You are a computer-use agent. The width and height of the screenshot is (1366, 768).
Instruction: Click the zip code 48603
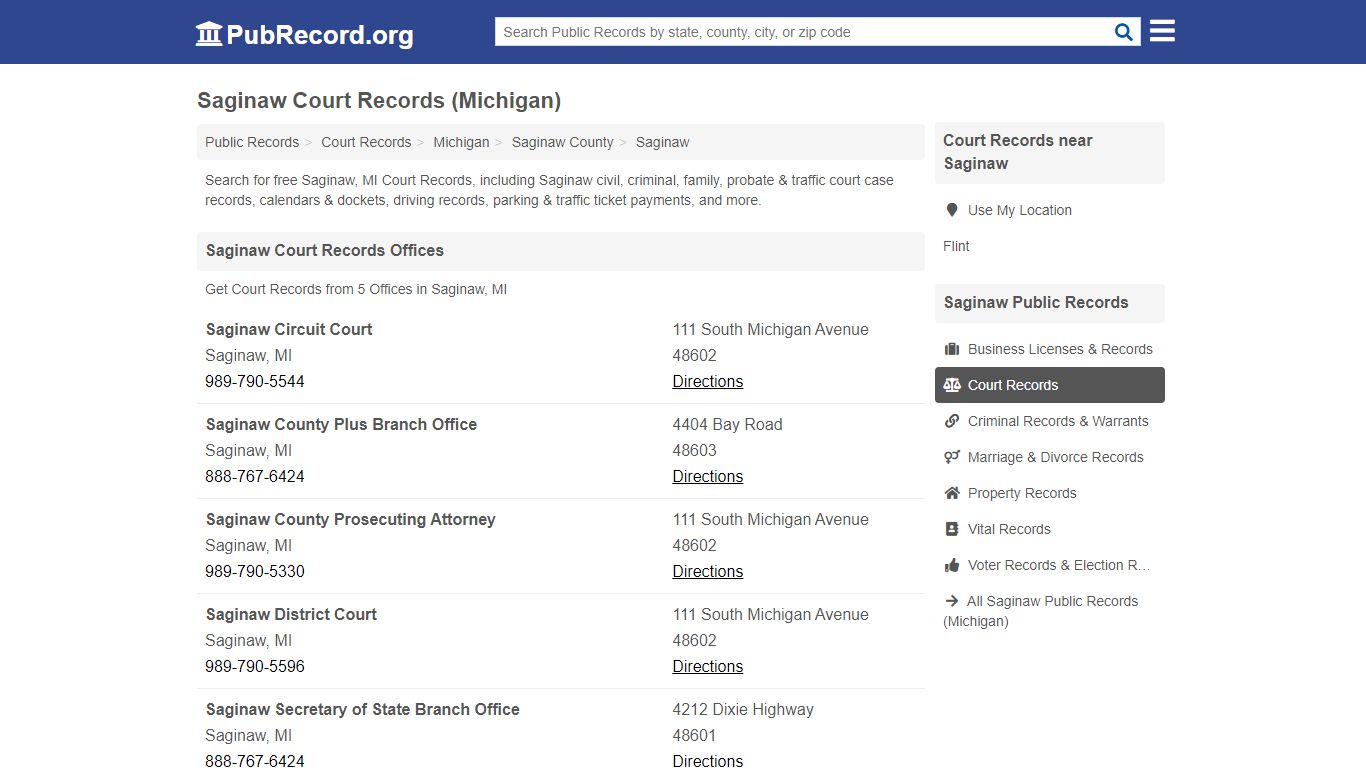point(695,450)
